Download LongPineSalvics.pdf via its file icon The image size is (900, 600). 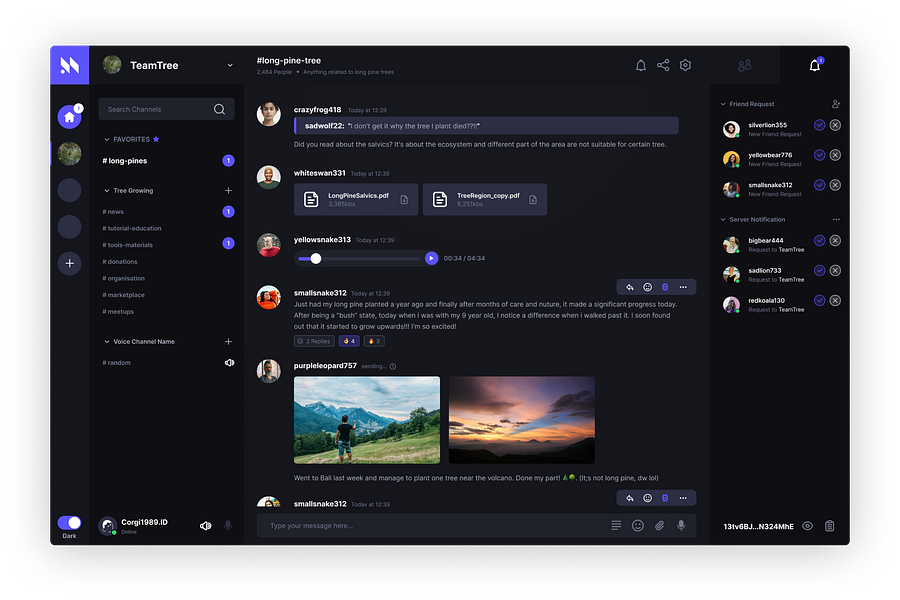click(x=404, y=200)
